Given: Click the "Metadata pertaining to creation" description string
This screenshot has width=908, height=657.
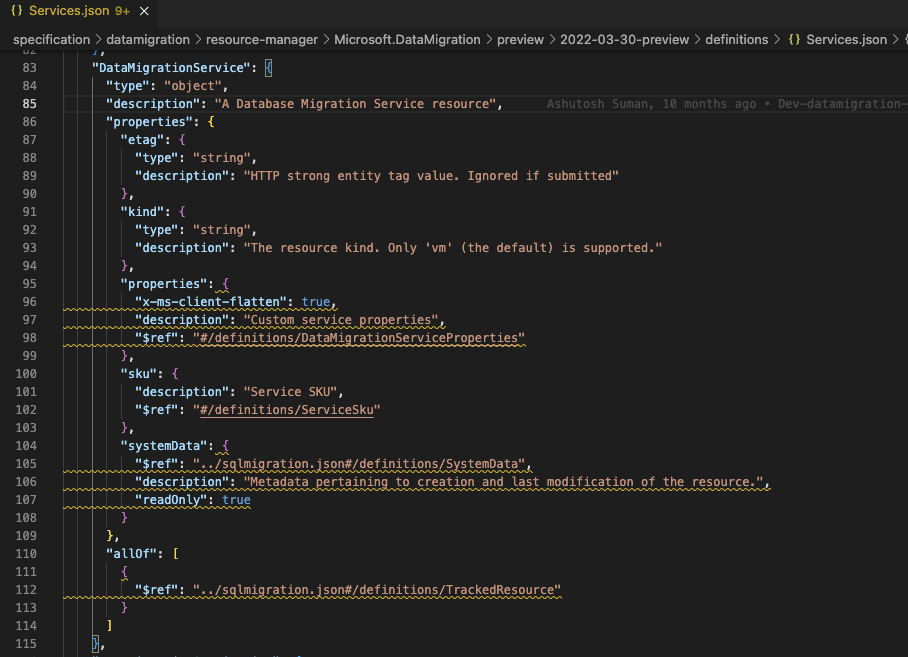Looking at the screenshot, I should pyautogui.click(x=504, y=482).
